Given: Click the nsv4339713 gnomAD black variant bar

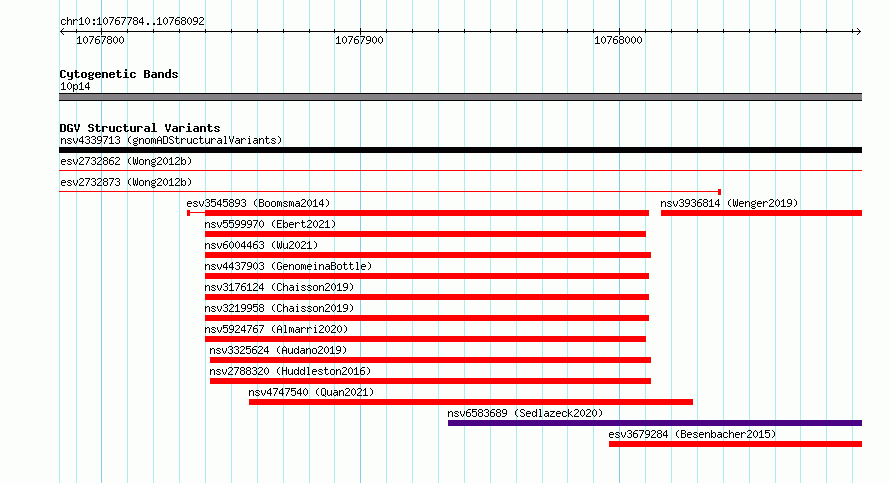Looking at the screenshot, I should tap(460, 150).
